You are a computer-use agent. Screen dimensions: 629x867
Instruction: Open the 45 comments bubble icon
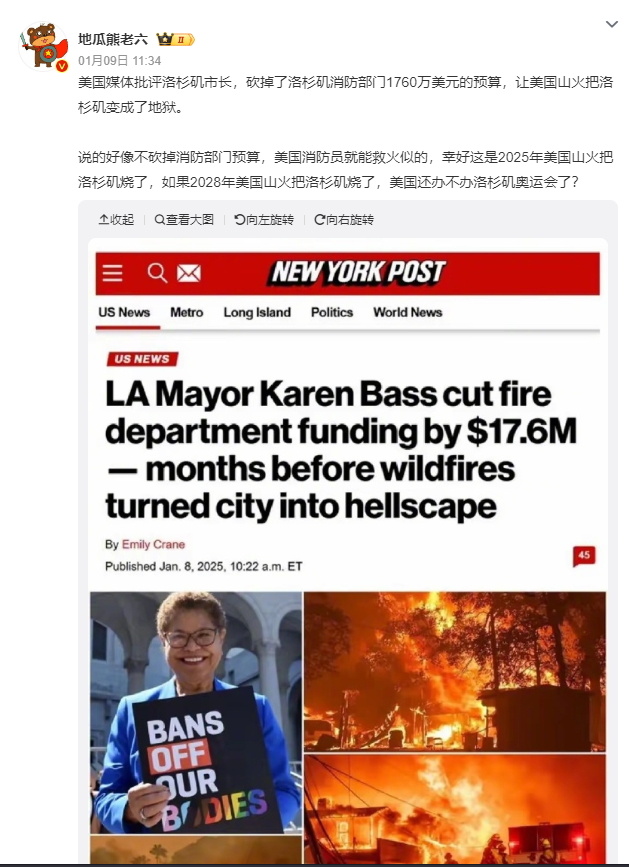coord(584,556)
